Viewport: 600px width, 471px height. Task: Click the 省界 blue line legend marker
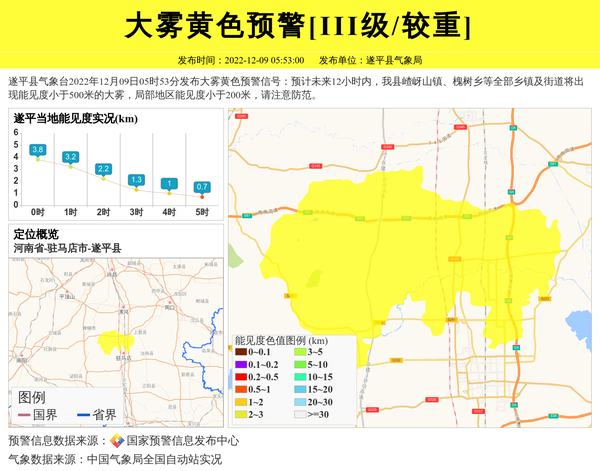pyautogui.click(x=83, y=415)
